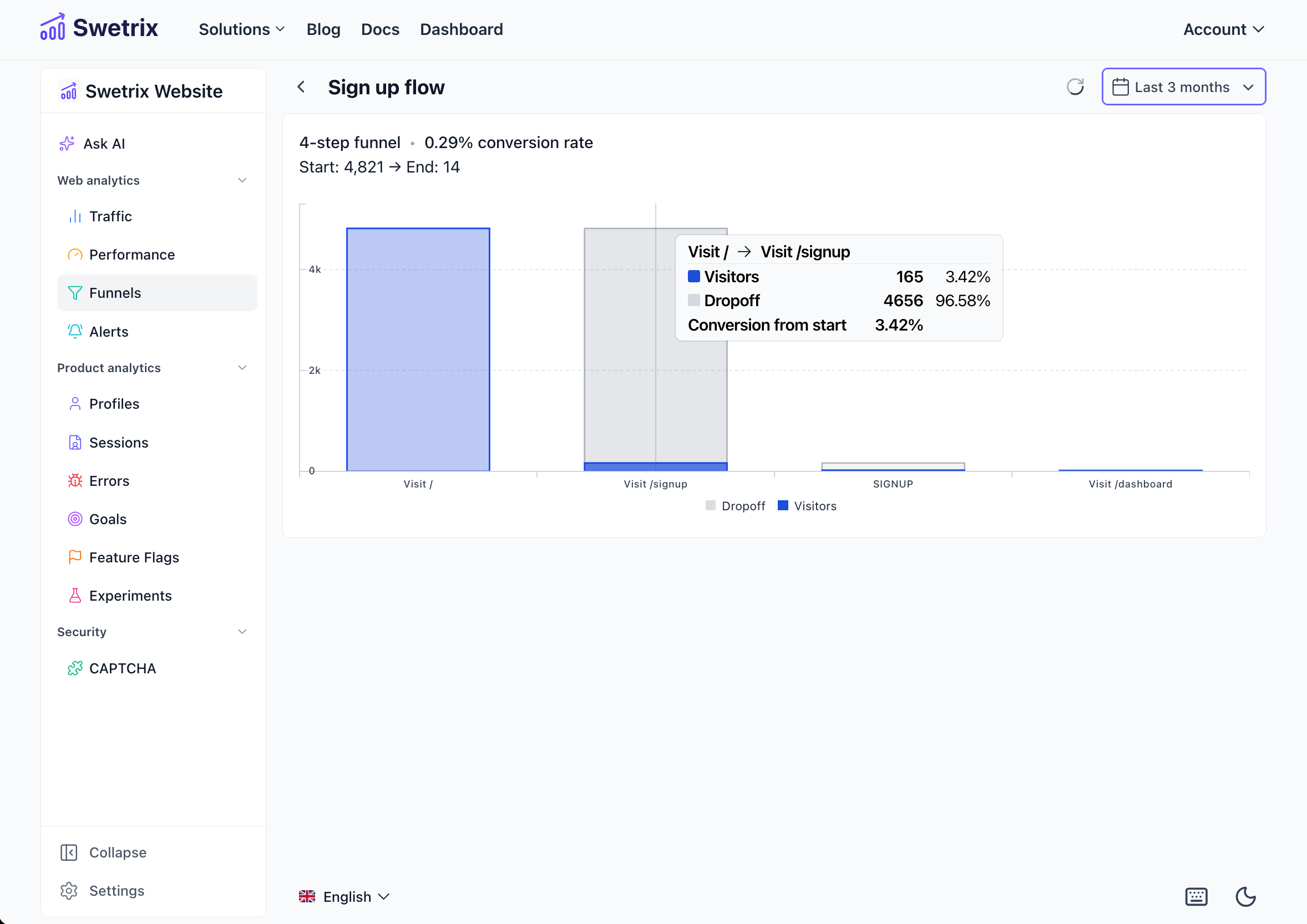
Task: Open the Traffic sidebar item
Action: 110,216
